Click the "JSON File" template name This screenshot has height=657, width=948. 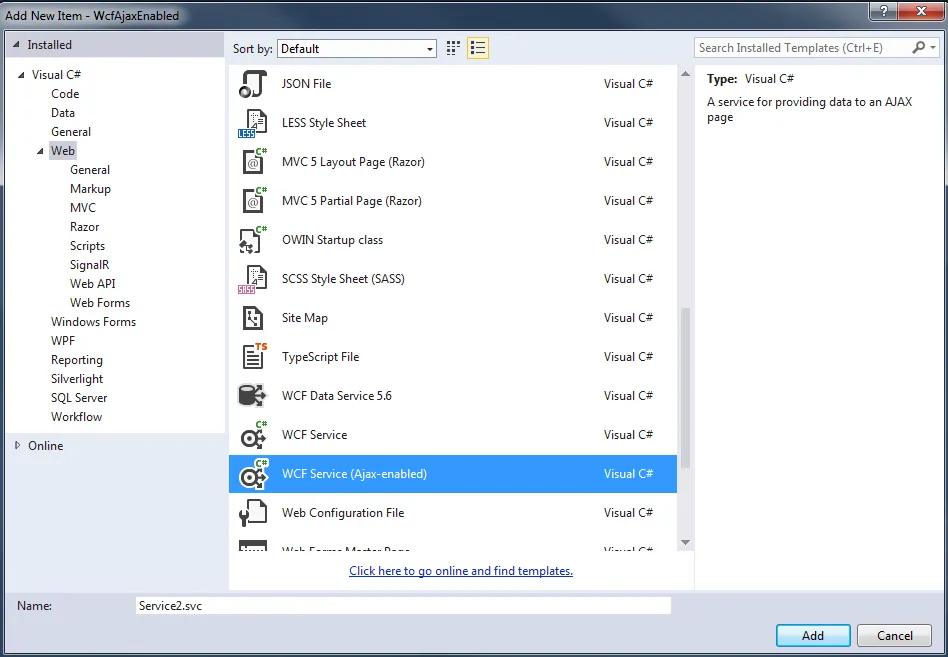coord(307,84)
